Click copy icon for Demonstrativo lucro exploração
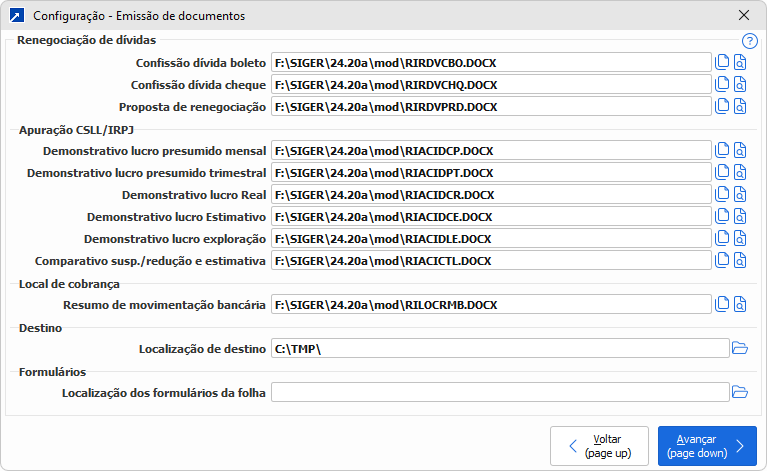 tap(722, 239)
